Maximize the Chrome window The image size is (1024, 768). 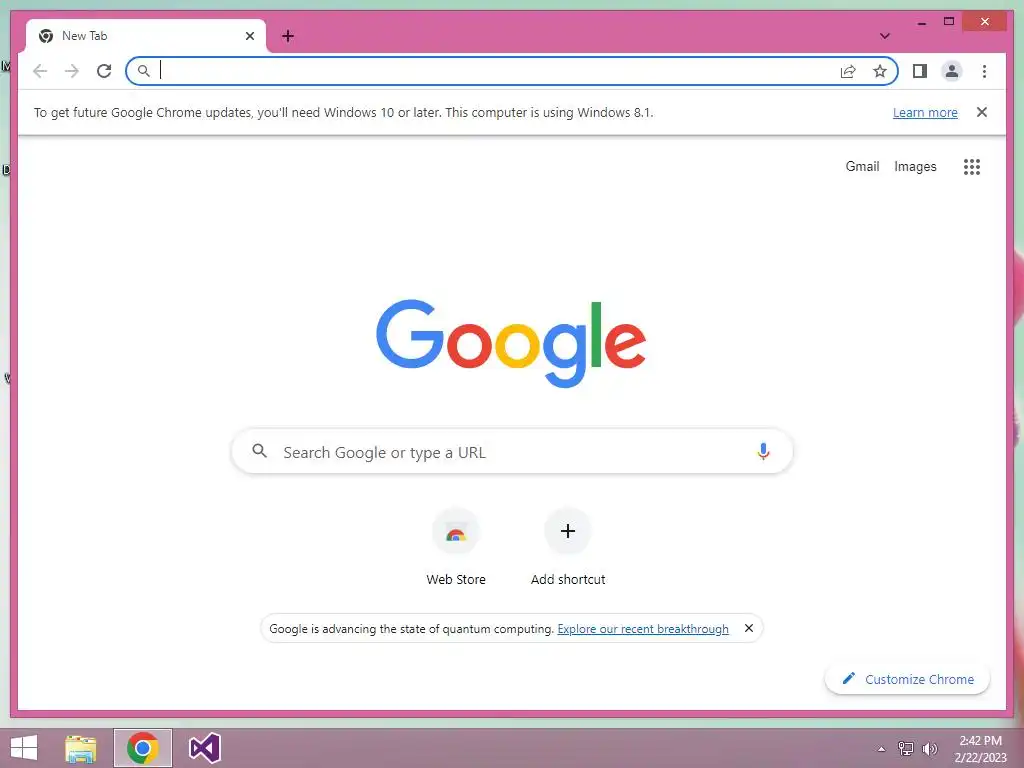[x=949, y=22]
